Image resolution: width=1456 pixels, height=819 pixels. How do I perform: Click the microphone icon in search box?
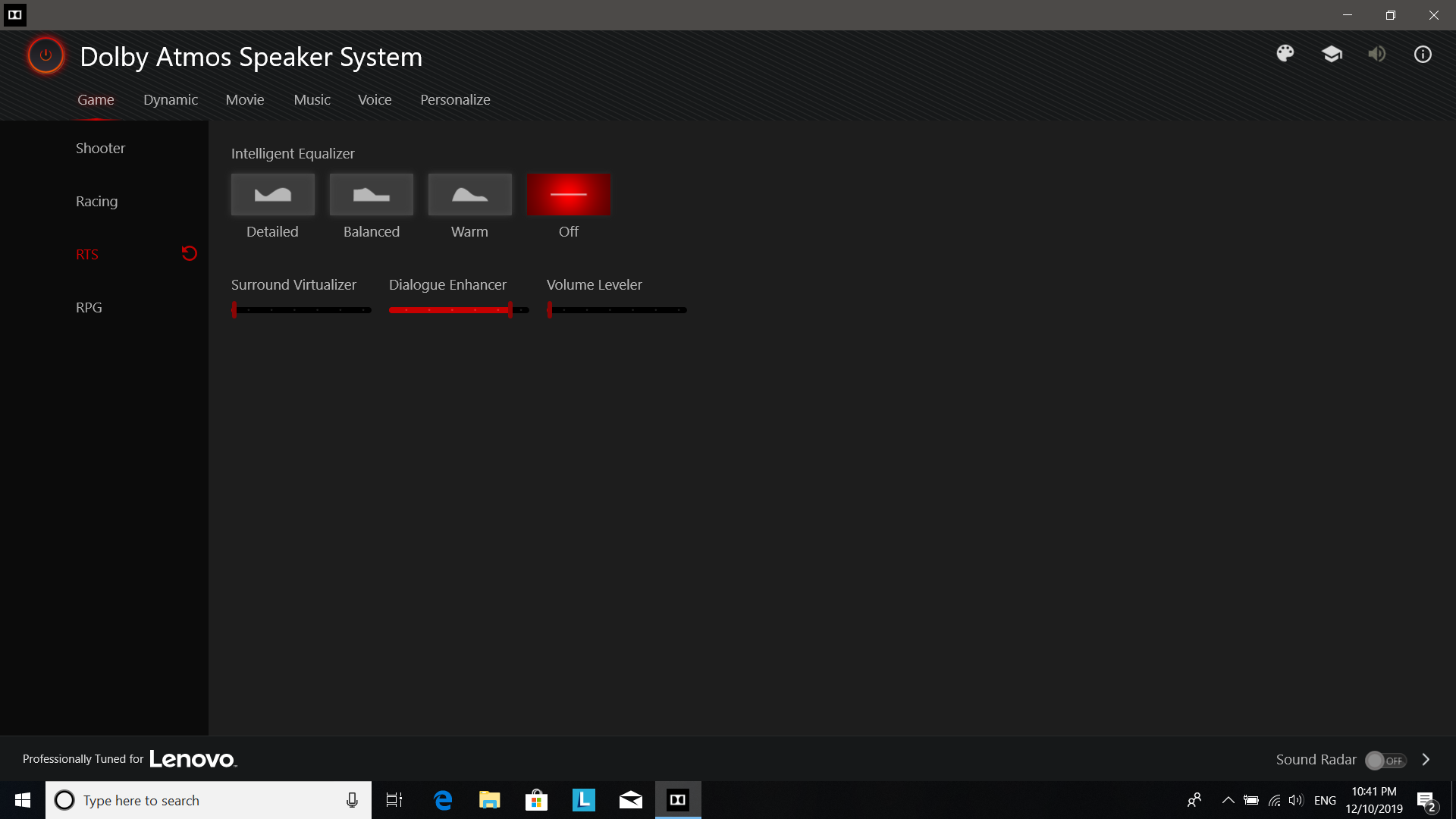[352, 800]
